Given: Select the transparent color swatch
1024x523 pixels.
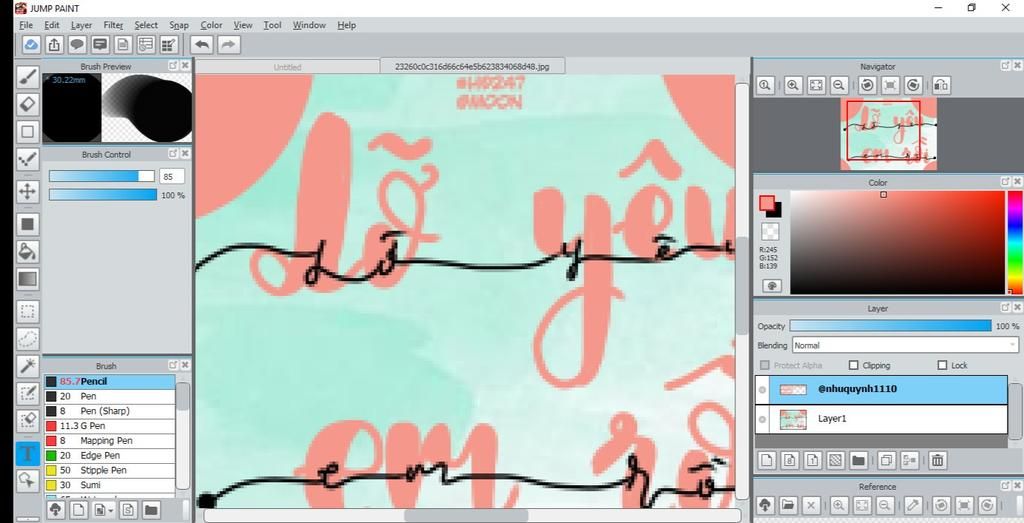Looking at the screenshot, I should (771, 232).
